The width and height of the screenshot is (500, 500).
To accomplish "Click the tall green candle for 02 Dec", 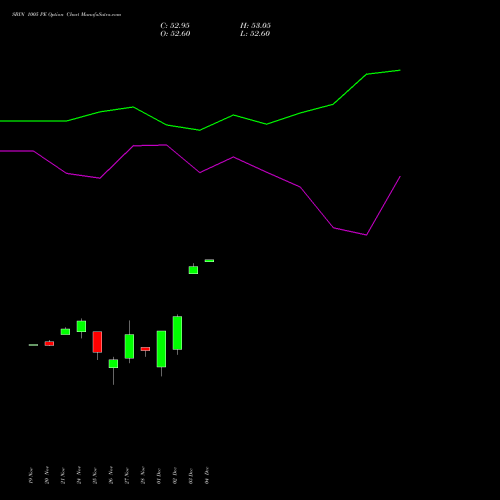I will point(177,333).
